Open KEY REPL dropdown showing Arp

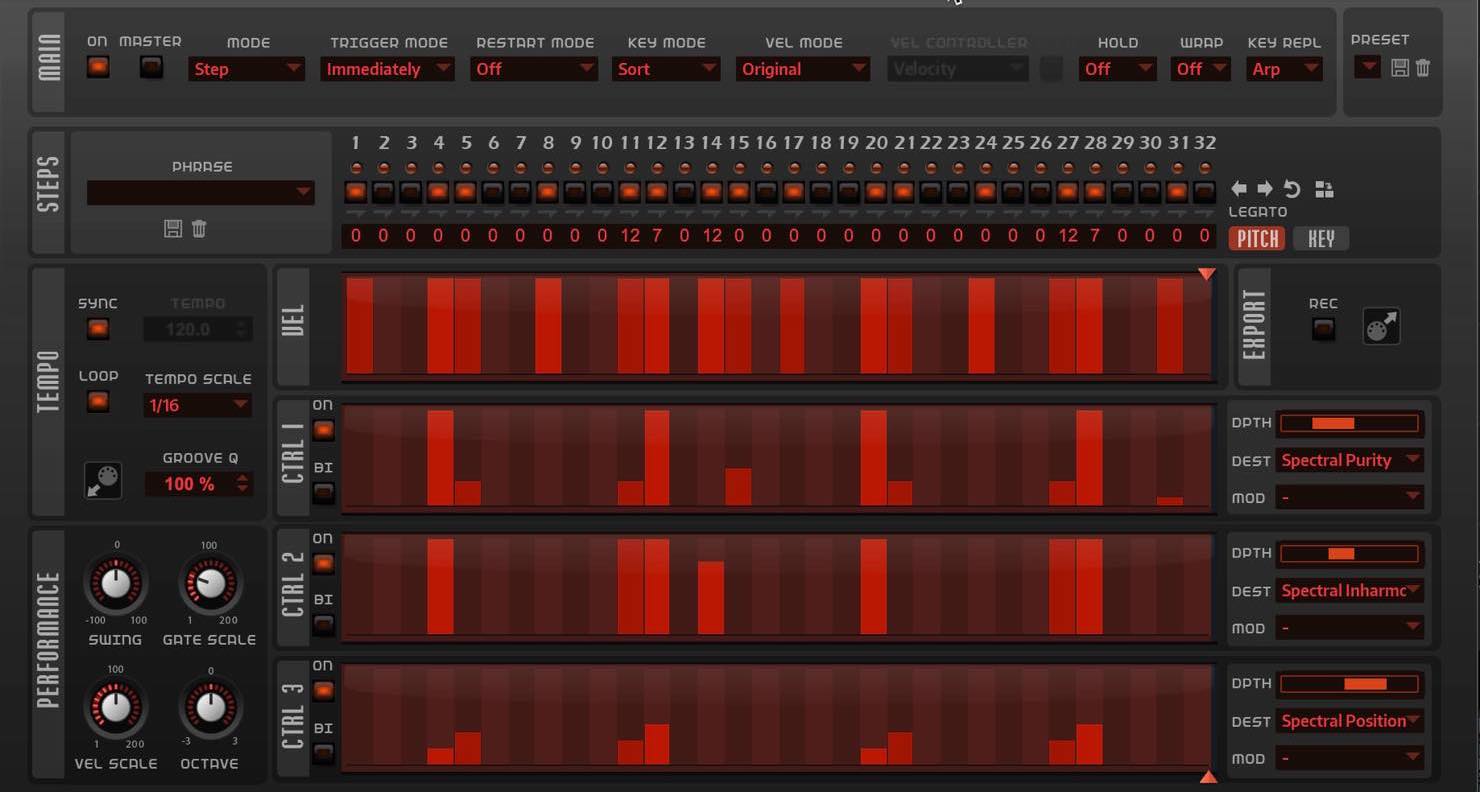point(1284,69)
